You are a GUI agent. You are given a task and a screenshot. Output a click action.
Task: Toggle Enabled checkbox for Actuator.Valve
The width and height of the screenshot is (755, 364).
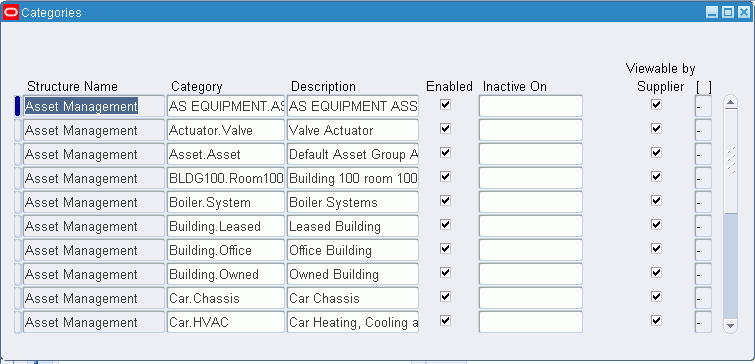coord(445,129)
